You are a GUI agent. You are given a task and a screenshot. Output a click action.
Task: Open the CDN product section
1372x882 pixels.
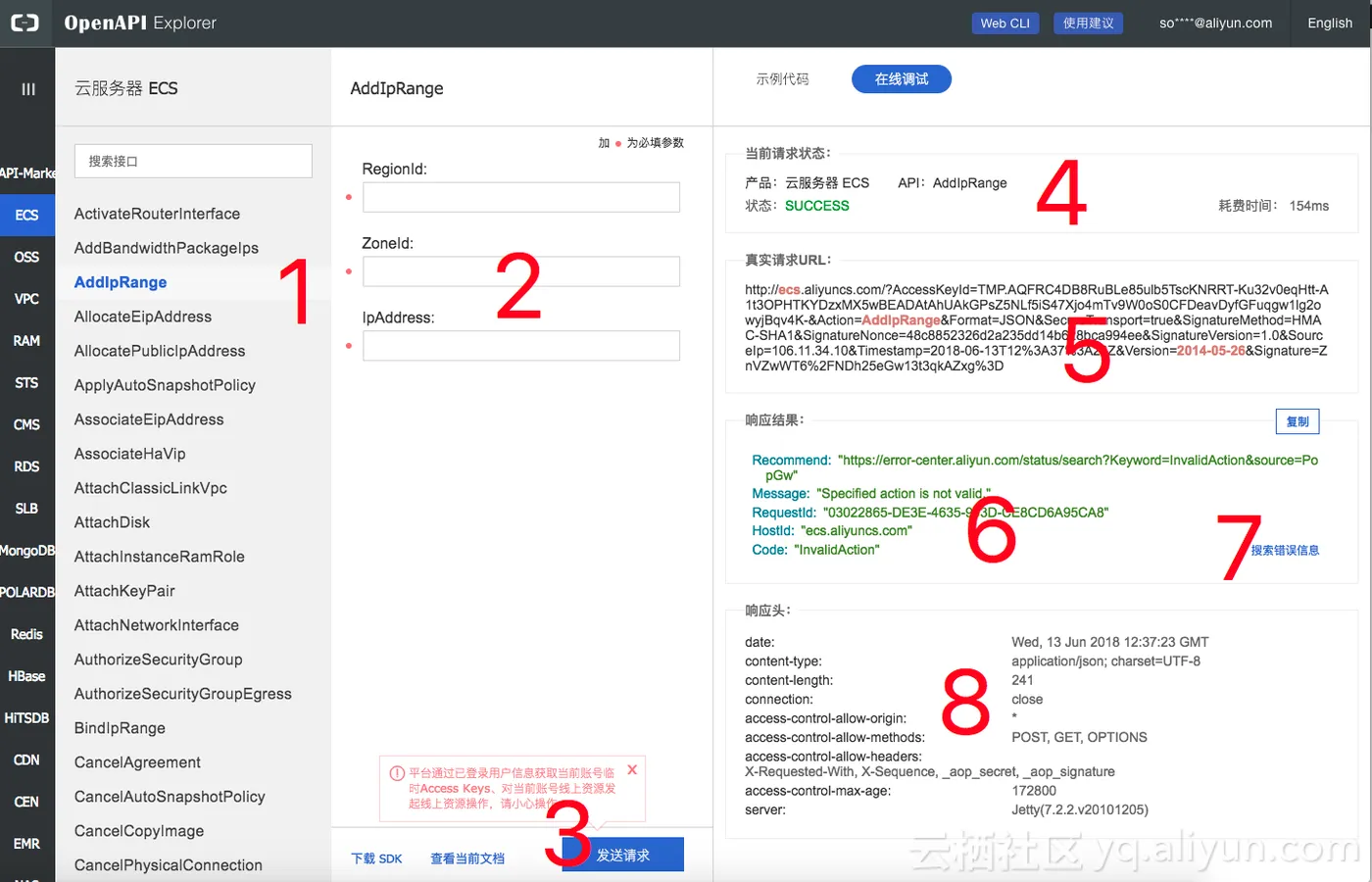click(x=26, y=759)
